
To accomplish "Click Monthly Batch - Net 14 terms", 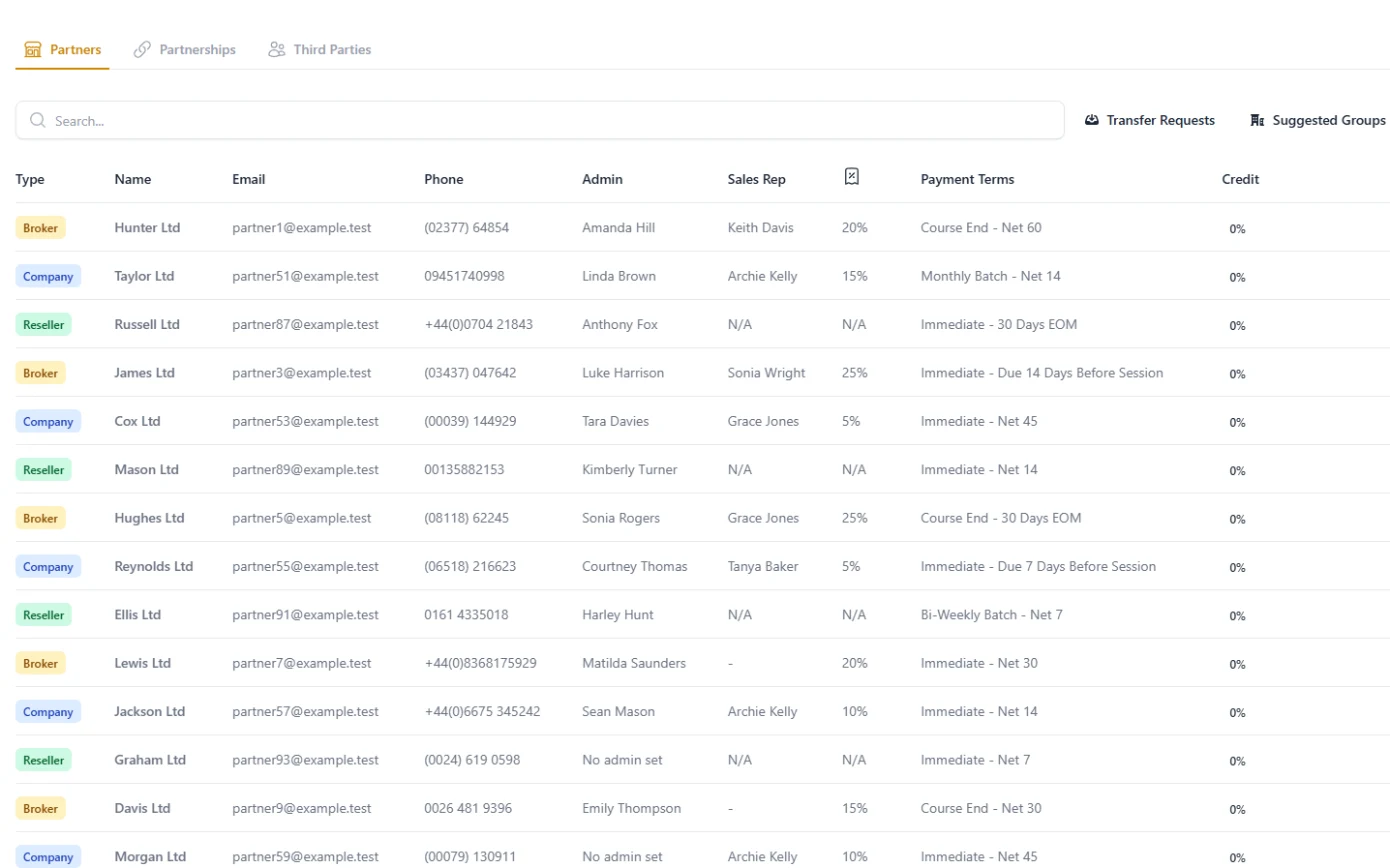I will tap(991, 276).
